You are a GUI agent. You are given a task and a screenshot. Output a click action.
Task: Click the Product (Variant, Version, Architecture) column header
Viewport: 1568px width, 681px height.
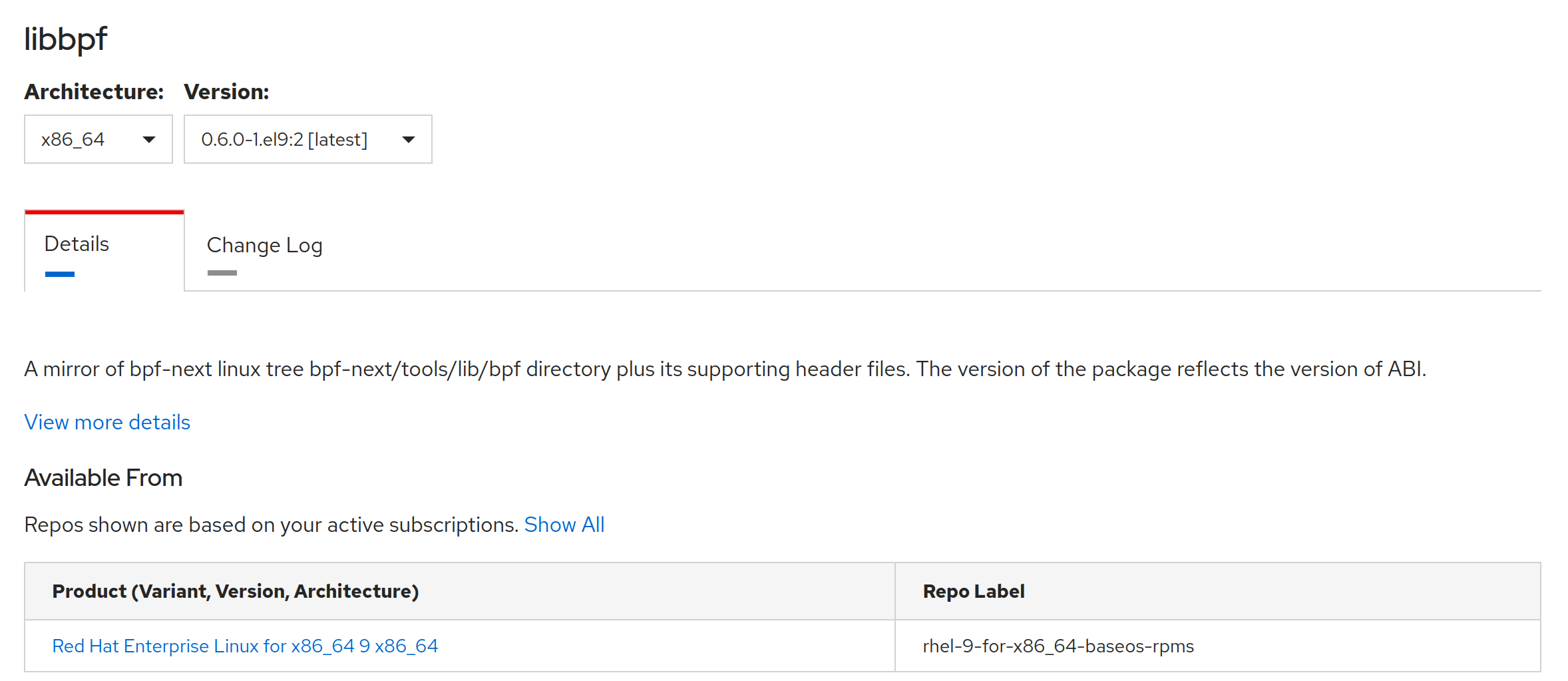point(236,591)
